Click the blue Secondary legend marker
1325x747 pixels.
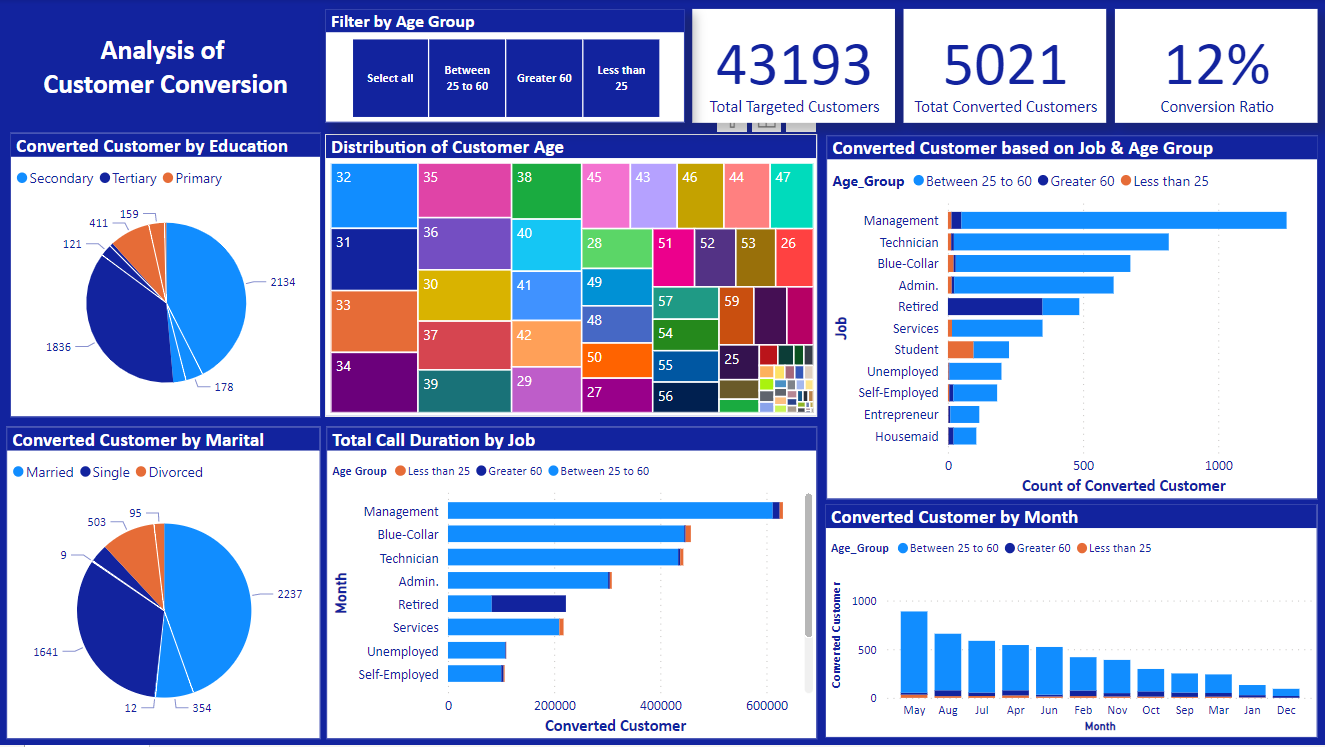pos(23,178)
